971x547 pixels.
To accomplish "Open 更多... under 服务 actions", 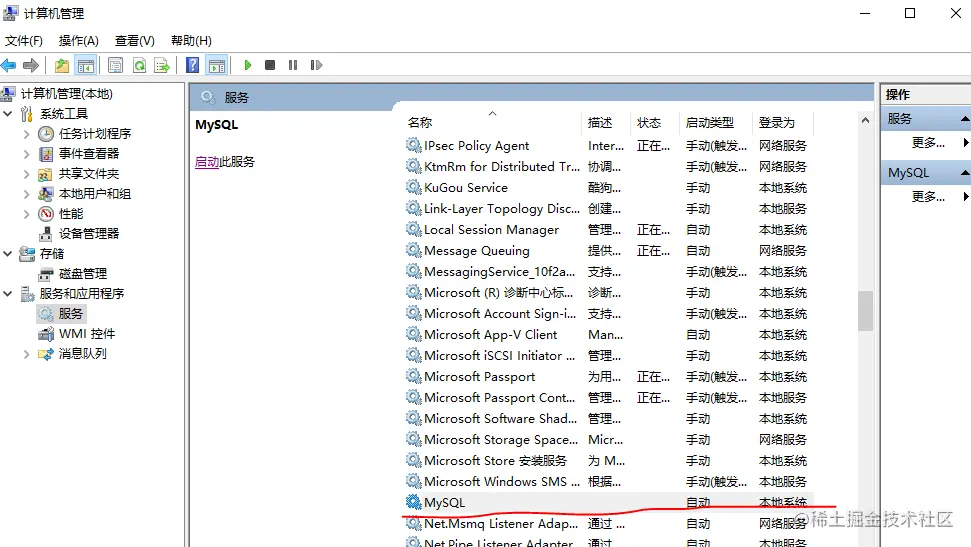I will click(928, 142).
